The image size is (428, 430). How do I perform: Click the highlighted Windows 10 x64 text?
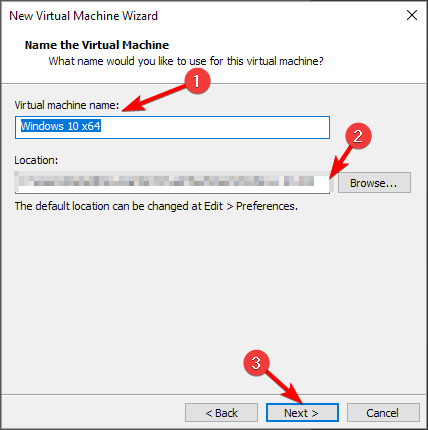point(61,126)
